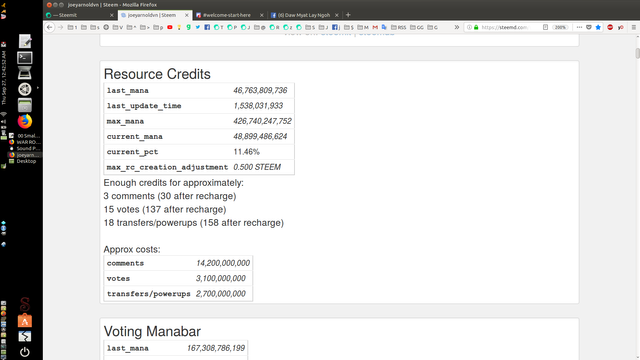Click the power button in the dock
Viewport: 640px width, 360px height.
tap(24, 352)
